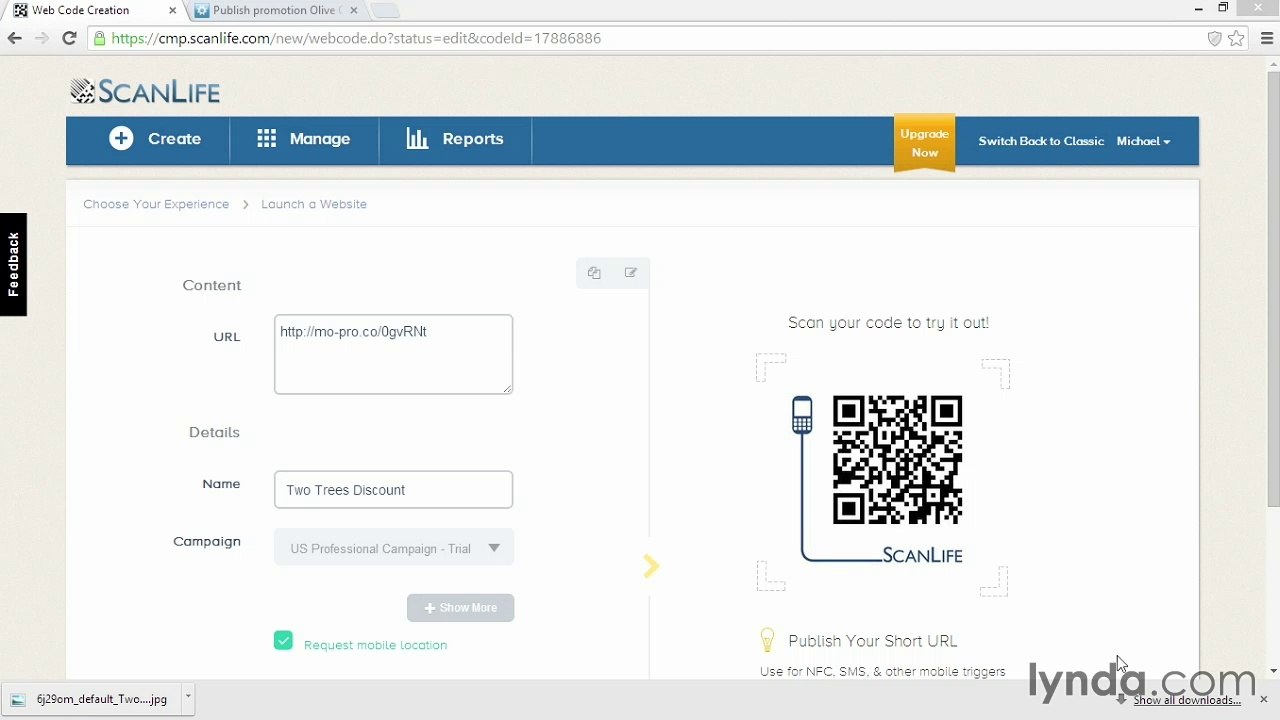Click the lightbulb icon beside Publish Your Short URL
Screen dimensions: 1280x720
(x=767, y=640)
